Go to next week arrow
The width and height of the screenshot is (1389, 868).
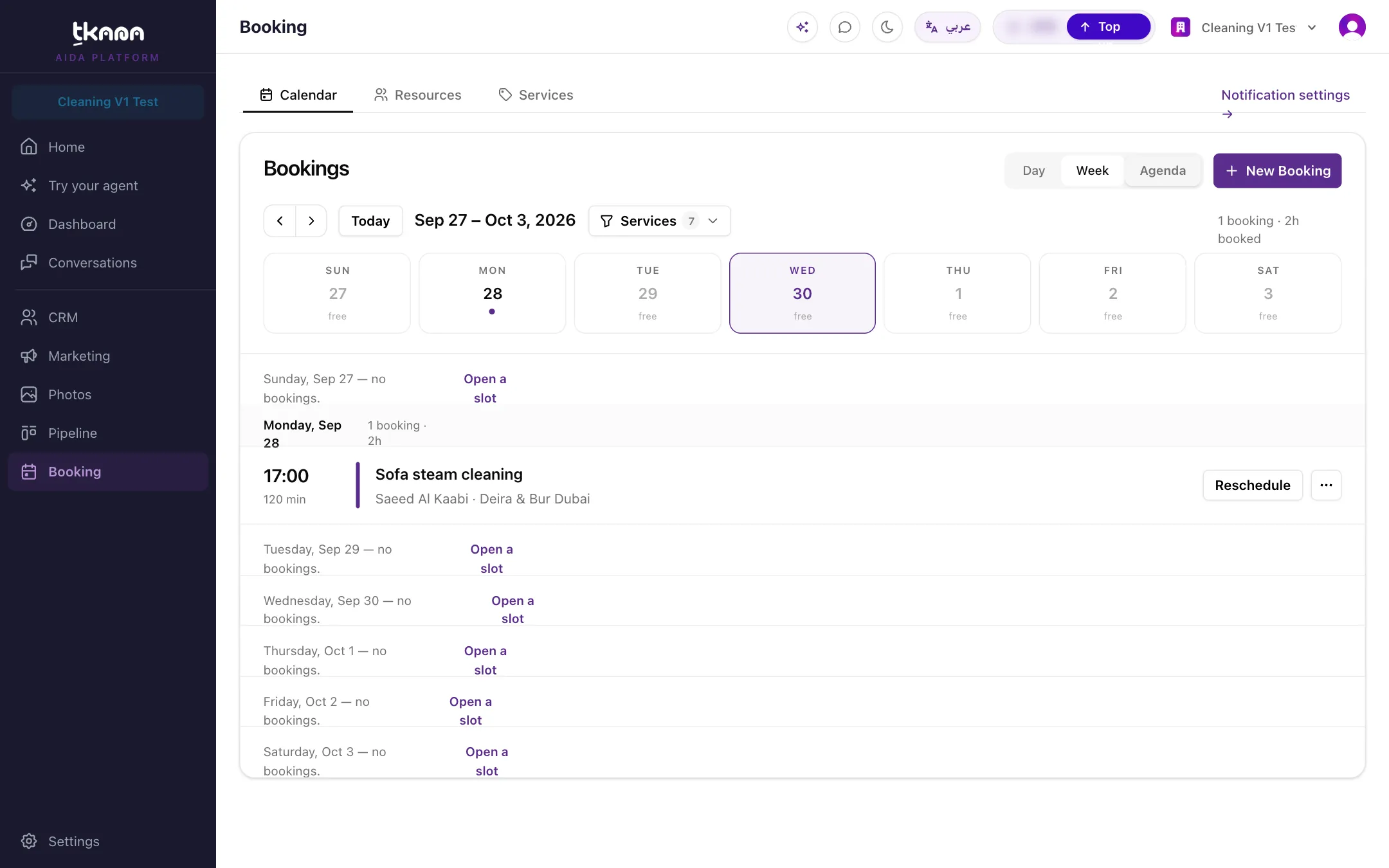coord(311,221)
